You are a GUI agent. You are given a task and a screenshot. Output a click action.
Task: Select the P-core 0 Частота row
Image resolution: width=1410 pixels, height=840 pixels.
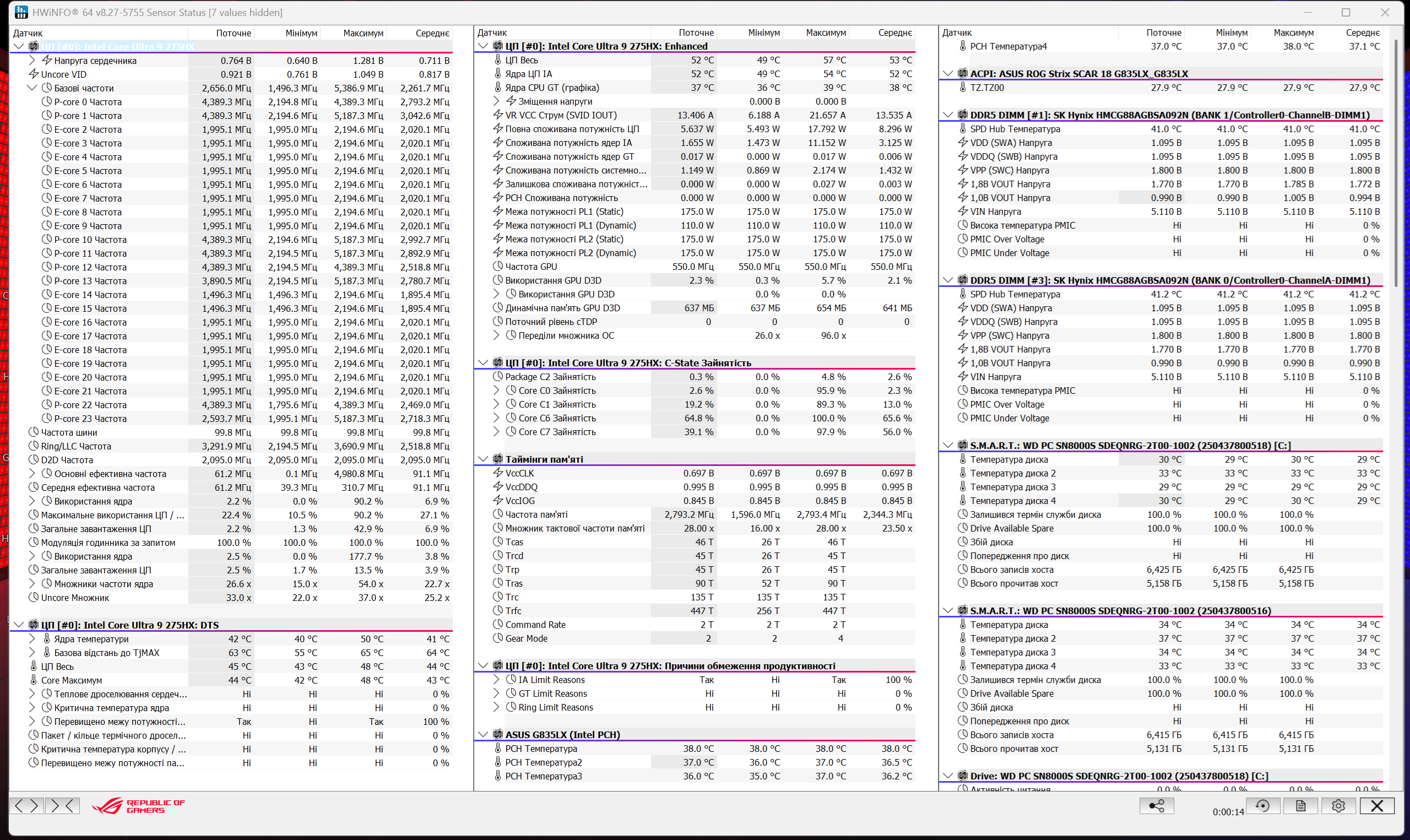click(x=88, y=102)
